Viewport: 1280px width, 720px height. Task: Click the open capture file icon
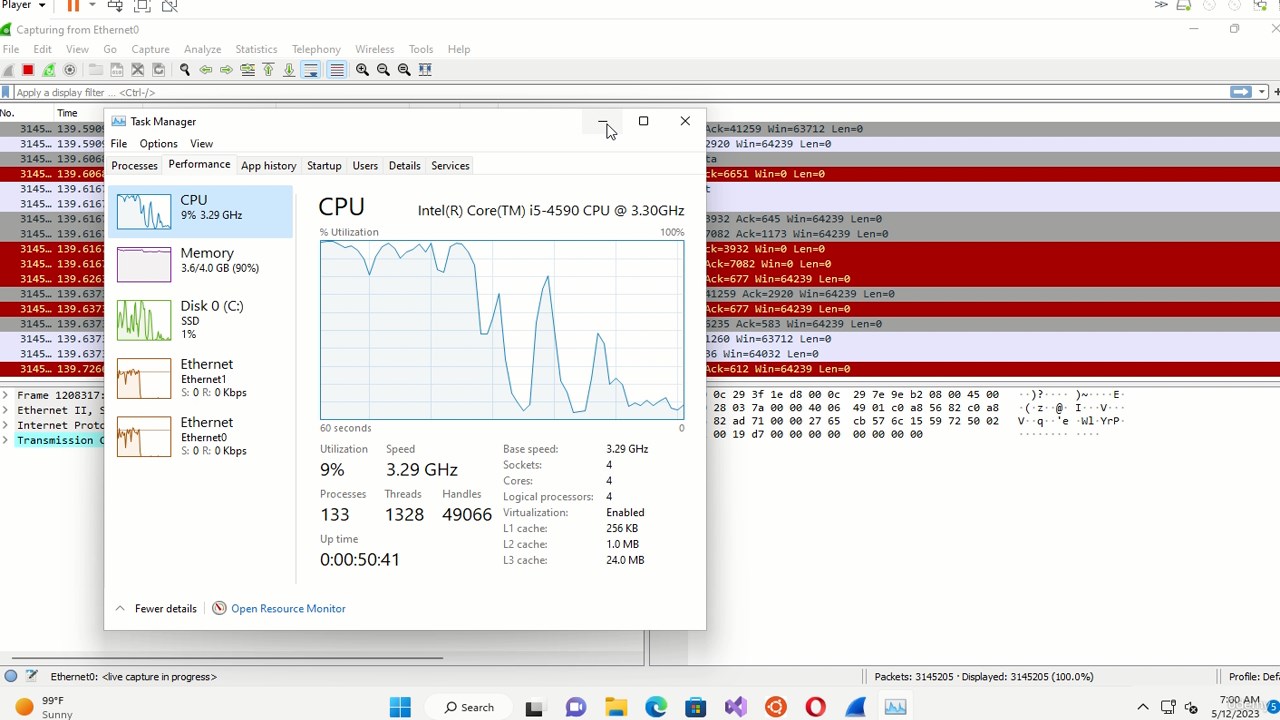[96, 70]
